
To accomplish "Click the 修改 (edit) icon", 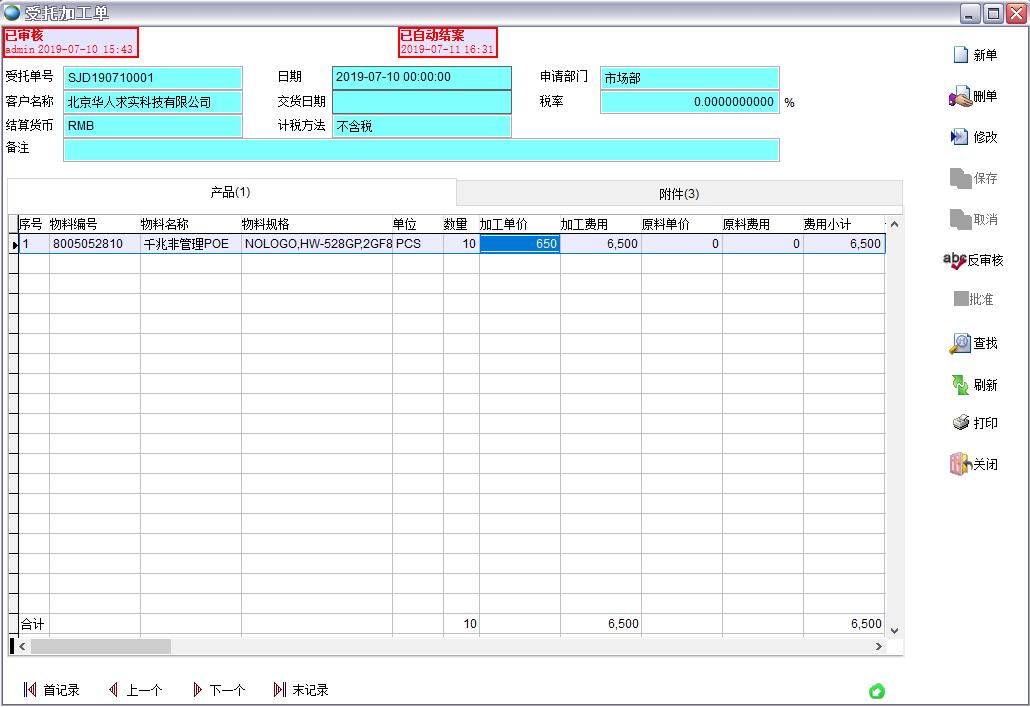I will point(960,137).
